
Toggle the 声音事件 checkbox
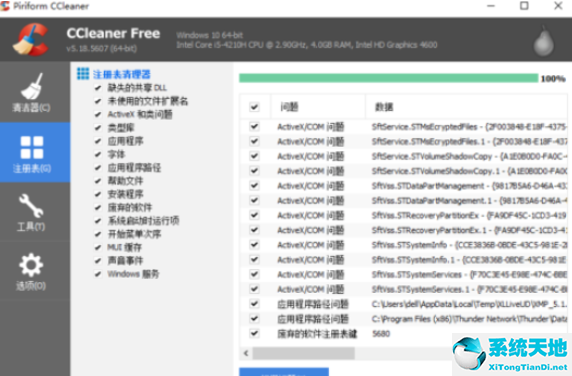(x=98, y=261)
